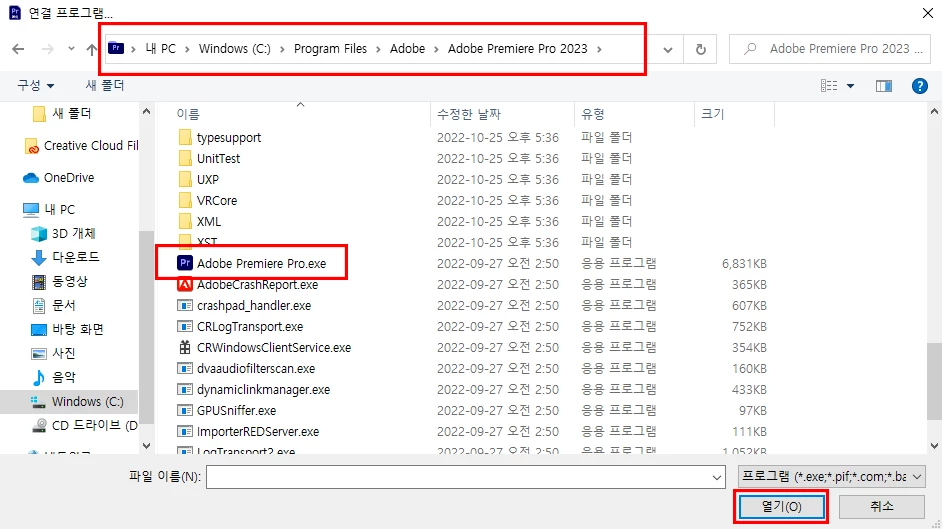Click Program Files in the address path
942x529 pixels.
coord(330,49)
